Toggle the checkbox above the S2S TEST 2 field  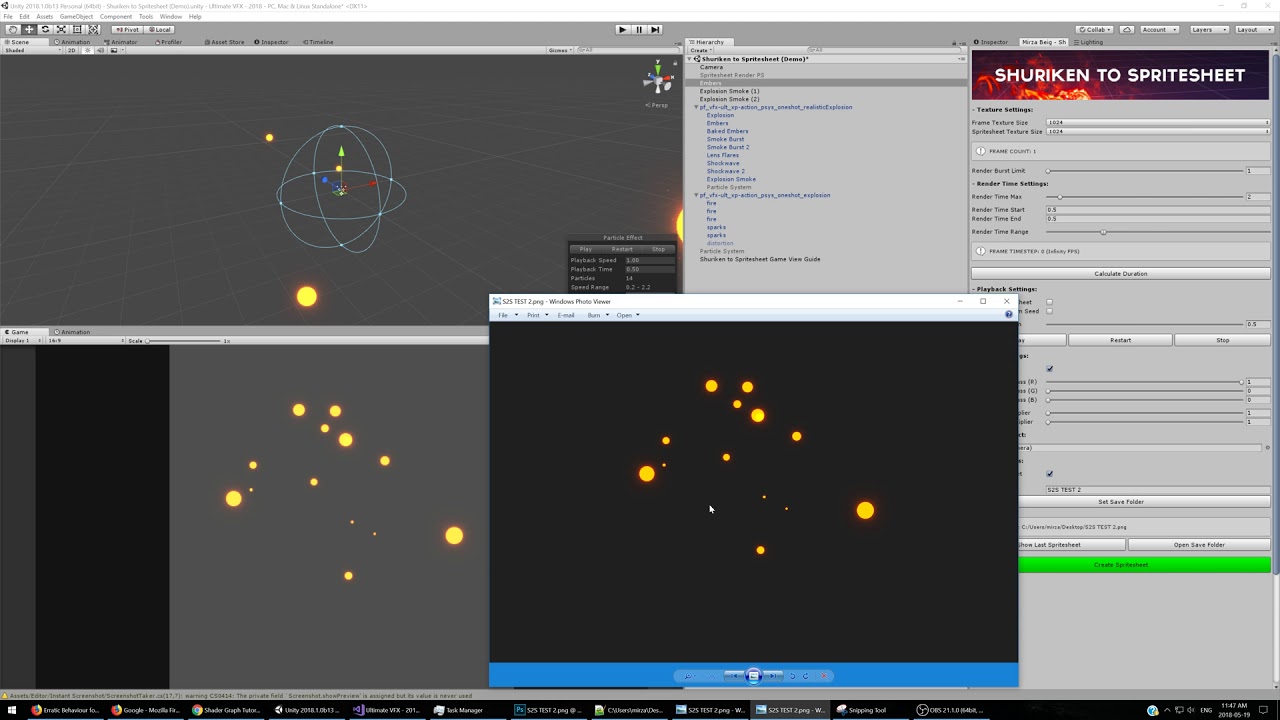(x=1049, y=474)
